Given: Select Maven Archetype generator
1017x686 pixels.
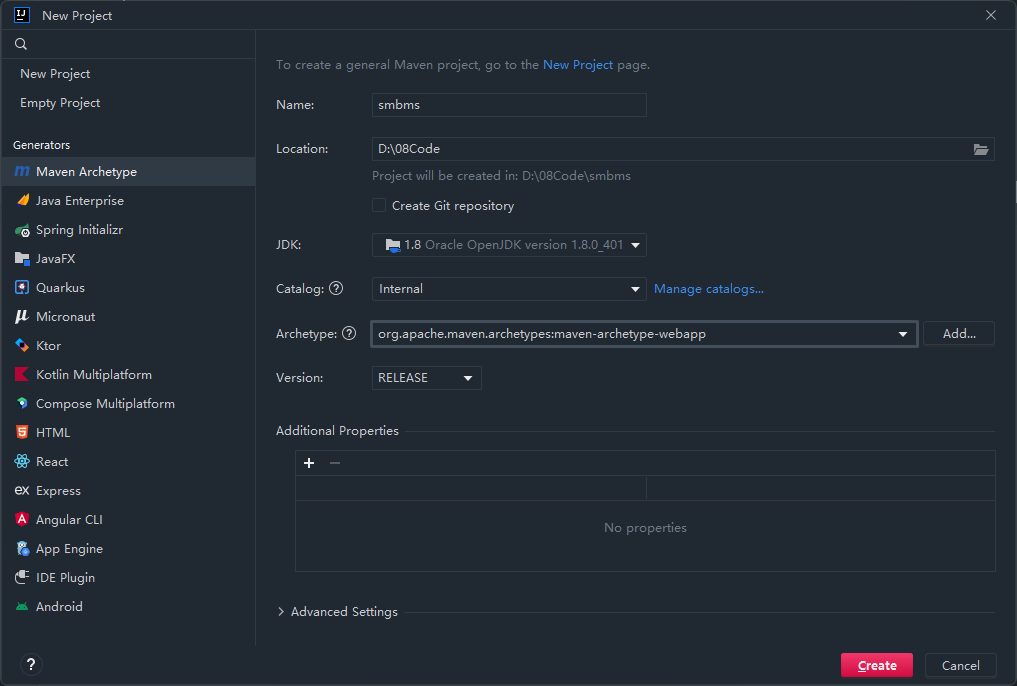Looking at the screenshot, I should (128, 172).
